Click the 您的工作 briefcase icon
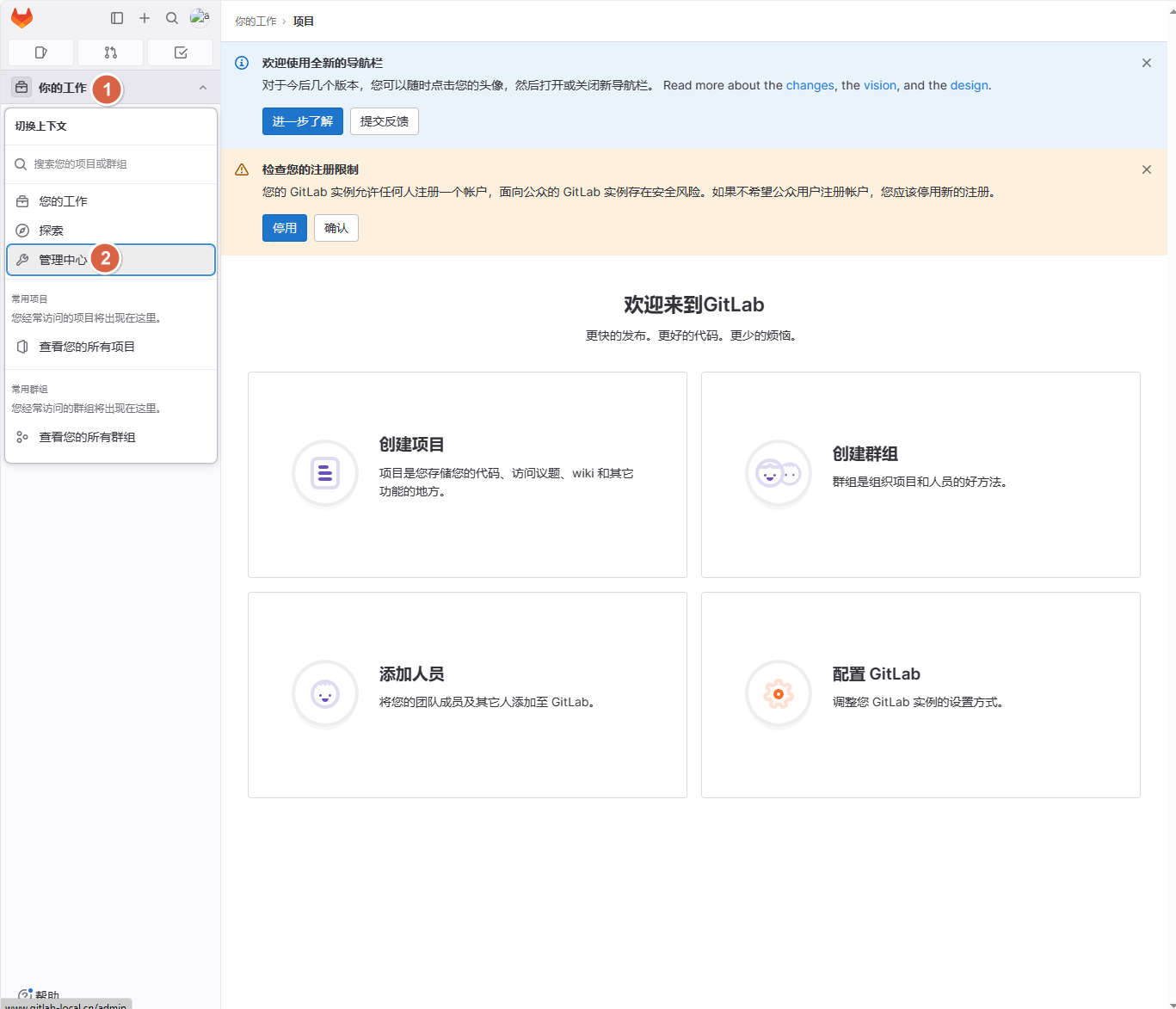Screen dimensions: 1176x1009 22,201
